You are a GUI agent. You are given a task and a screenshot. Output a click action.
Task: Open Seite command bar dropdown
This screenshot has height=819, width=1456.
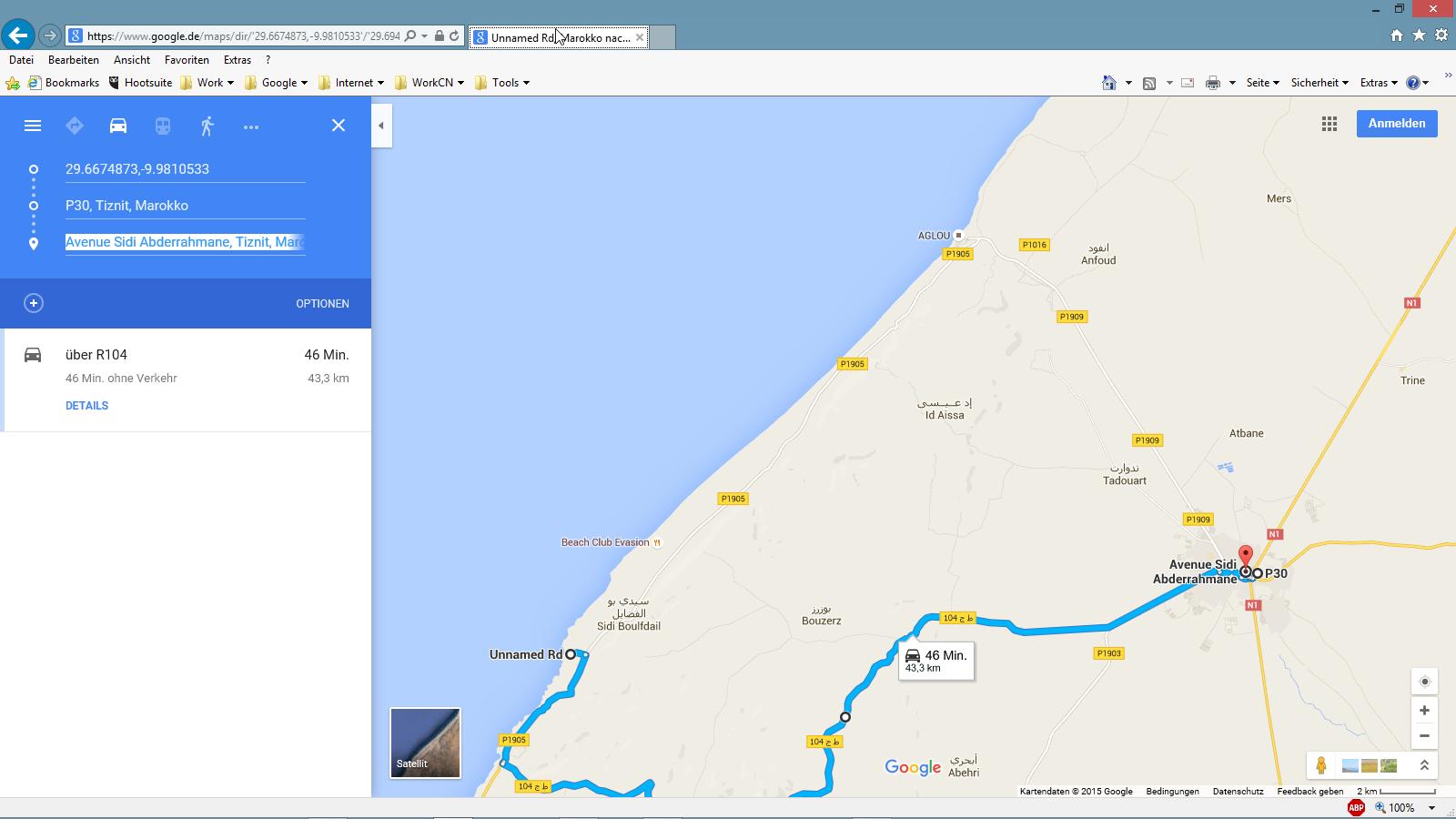click(x=1262, y=83)
